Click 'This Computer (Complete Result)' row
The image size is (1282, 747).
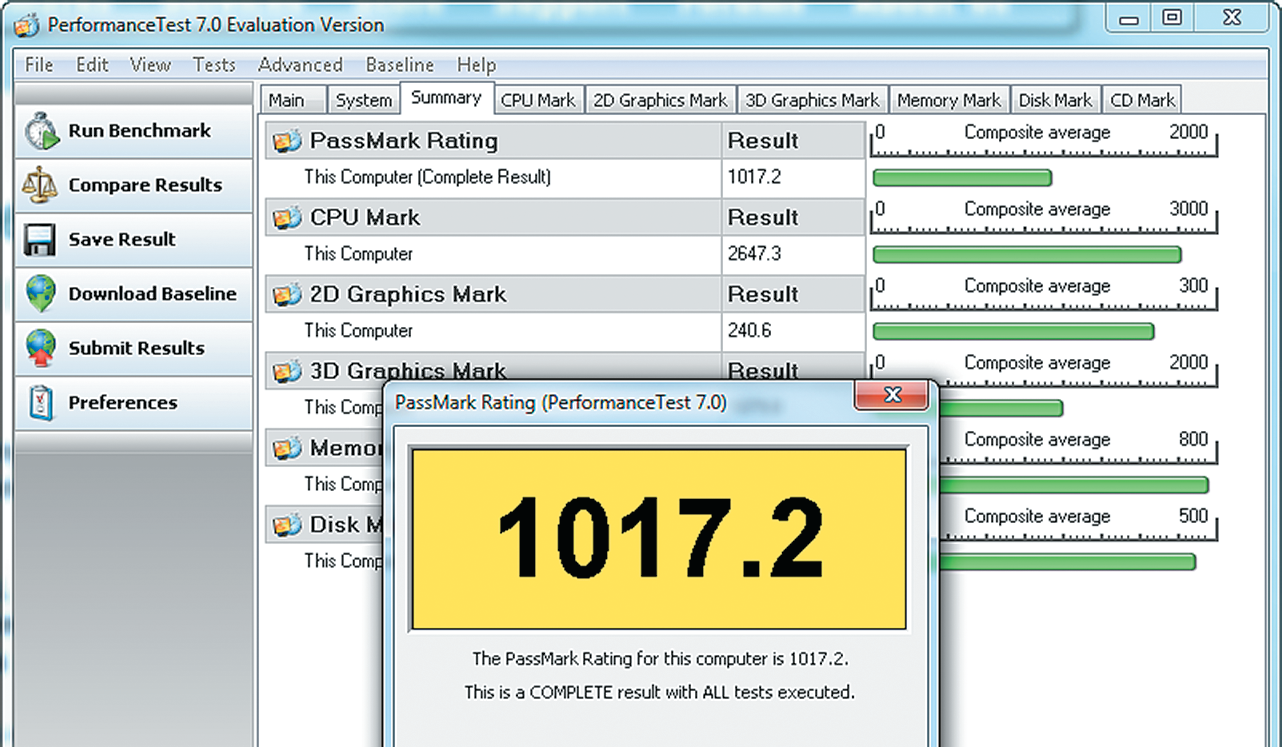[x=565, y=178]
